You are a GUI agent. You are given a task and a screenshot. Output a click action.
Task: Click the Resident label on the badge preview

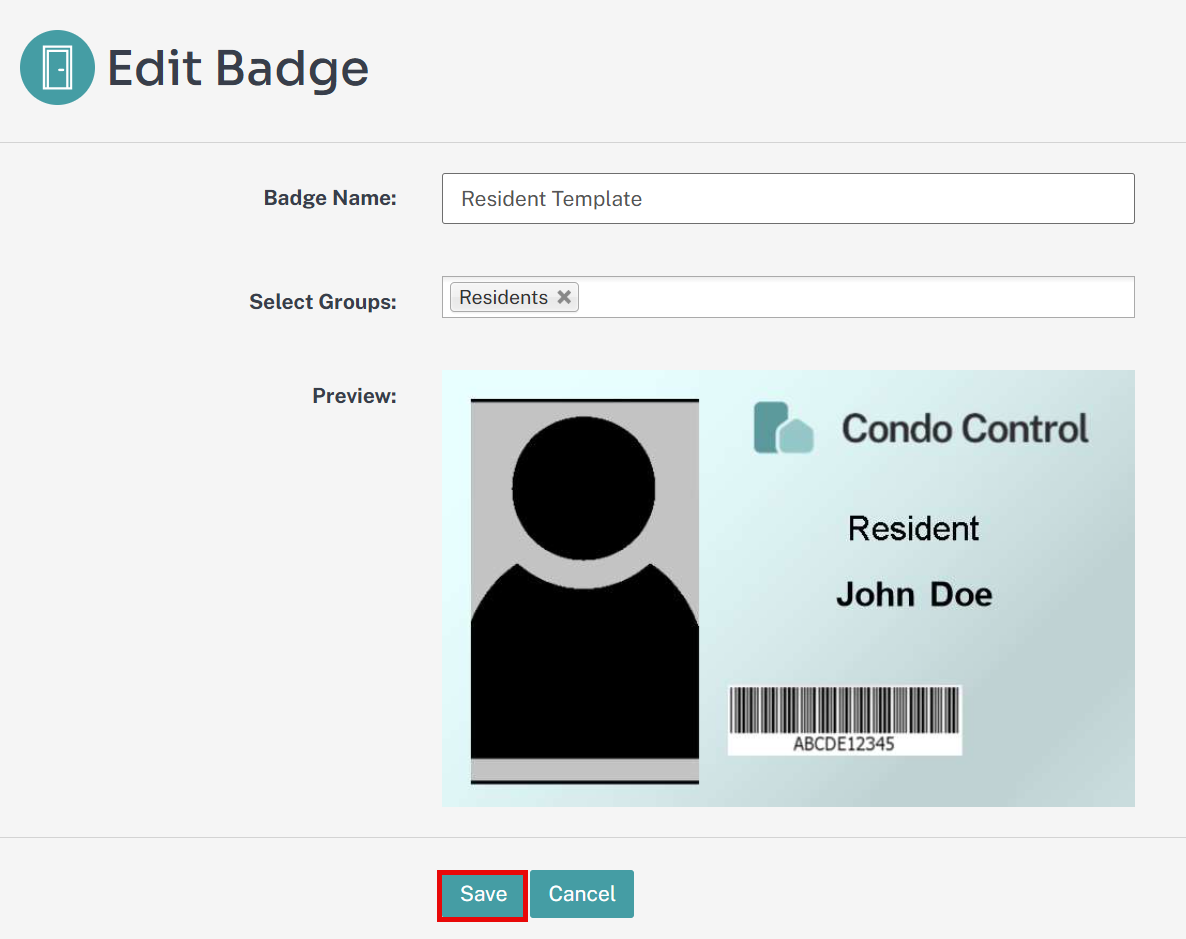tap(912, 528)
